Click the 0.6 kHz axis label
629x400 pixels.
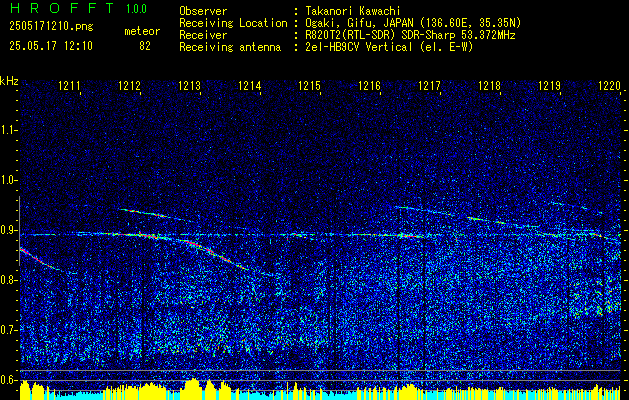click(8, 380)
